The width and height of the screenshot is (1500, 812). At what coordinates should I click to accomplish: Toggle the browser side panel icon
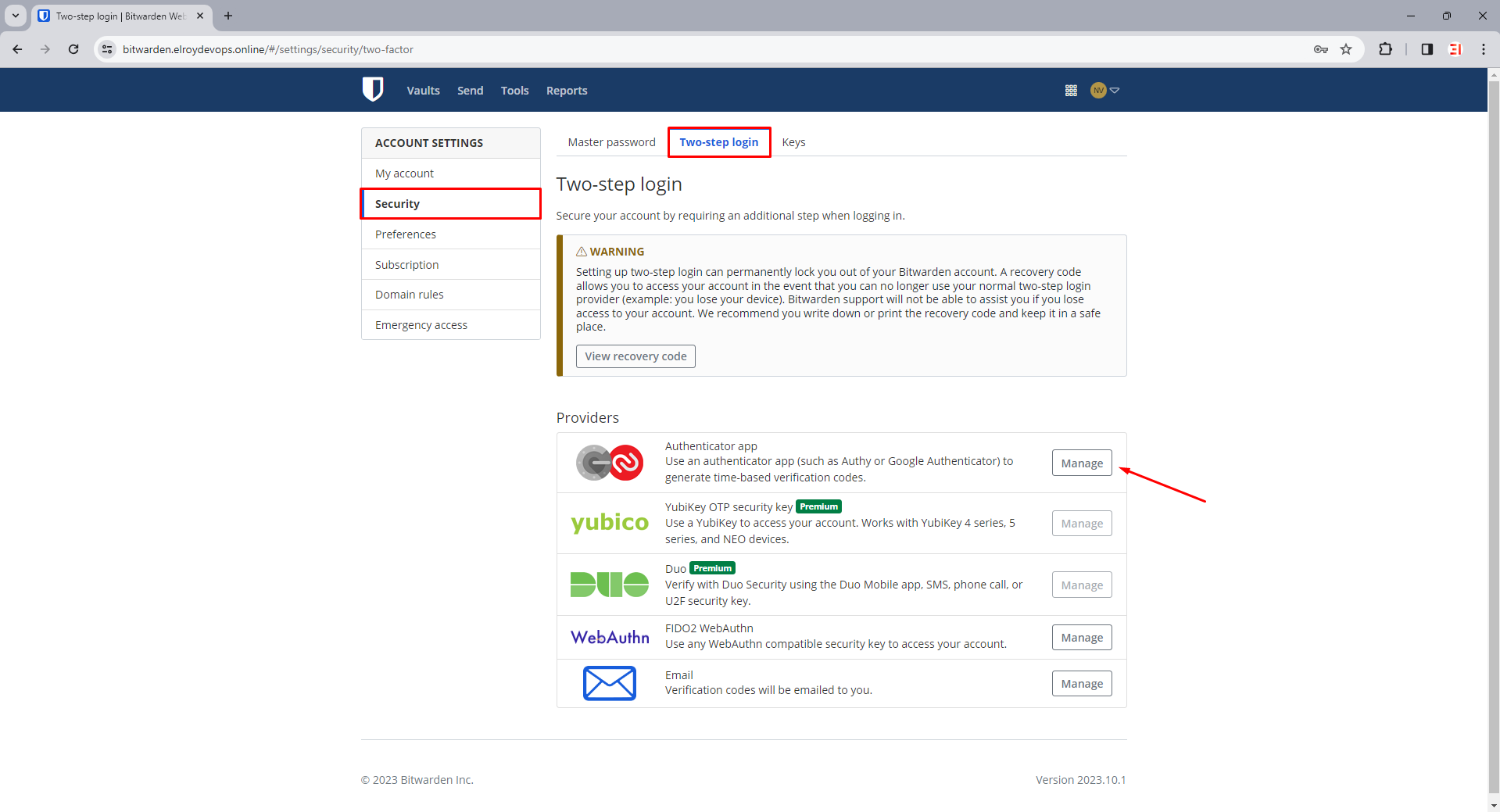(1427, 49)
